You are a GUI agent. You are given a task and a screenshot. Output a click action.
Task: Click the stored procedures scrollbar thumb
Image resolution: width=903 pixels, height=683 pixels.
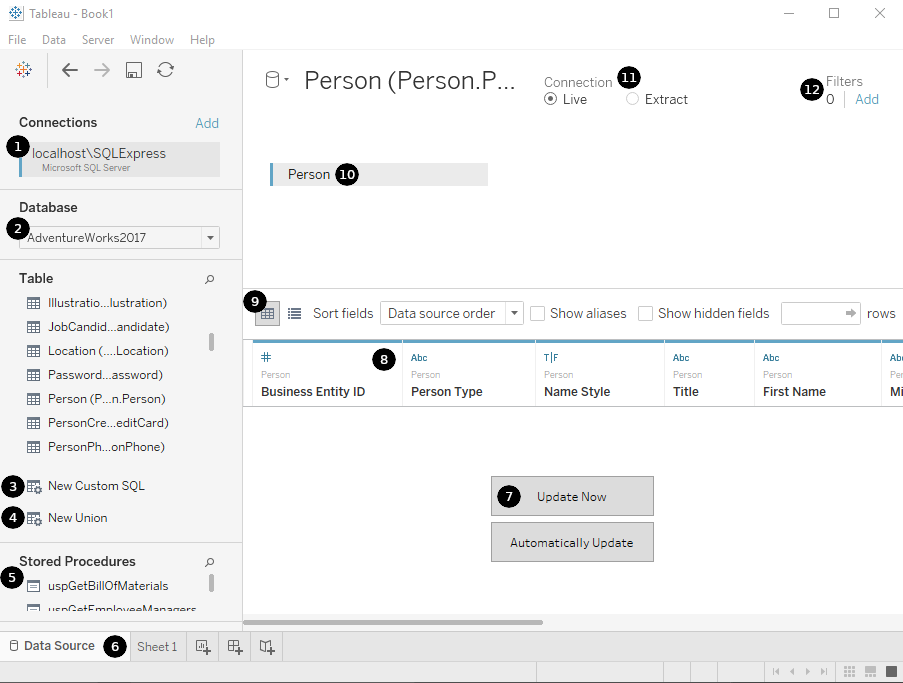click(x=211, y=583)
